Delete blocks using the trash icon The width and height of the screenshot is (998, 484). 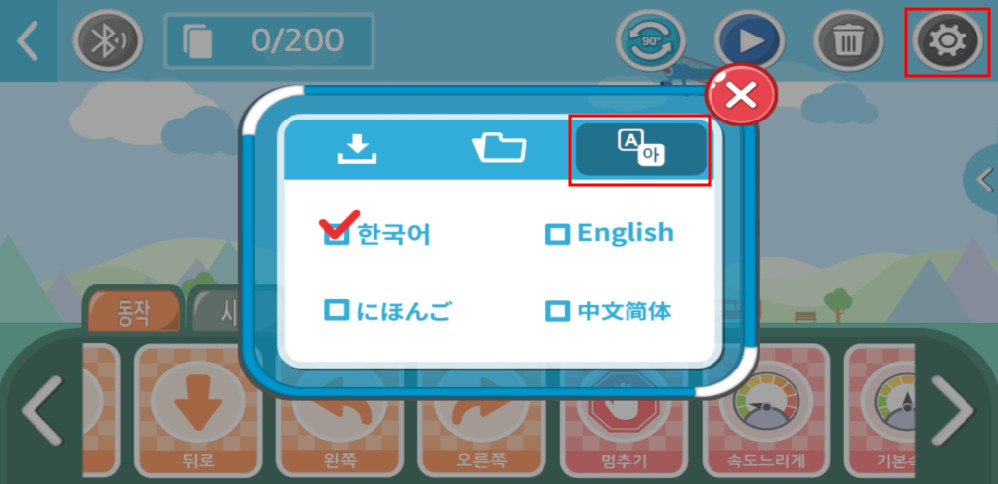click(x=848, y=41)
